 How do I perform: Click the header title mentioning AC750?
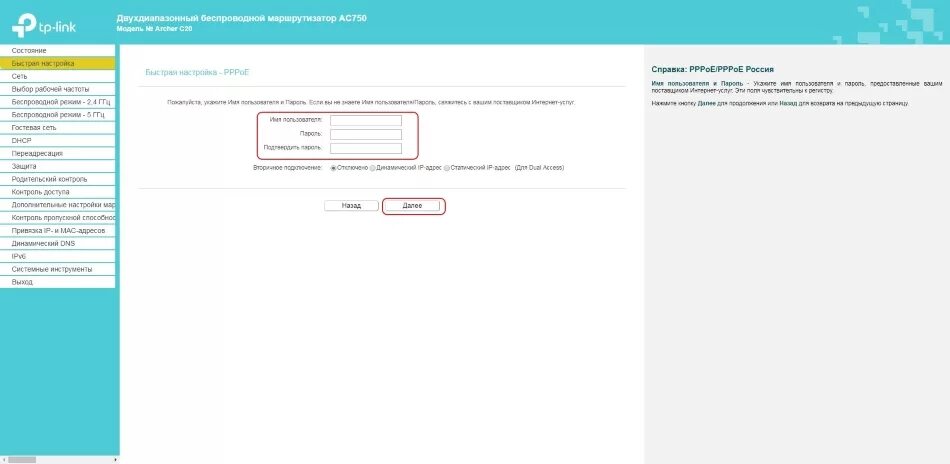click(241, 18)
